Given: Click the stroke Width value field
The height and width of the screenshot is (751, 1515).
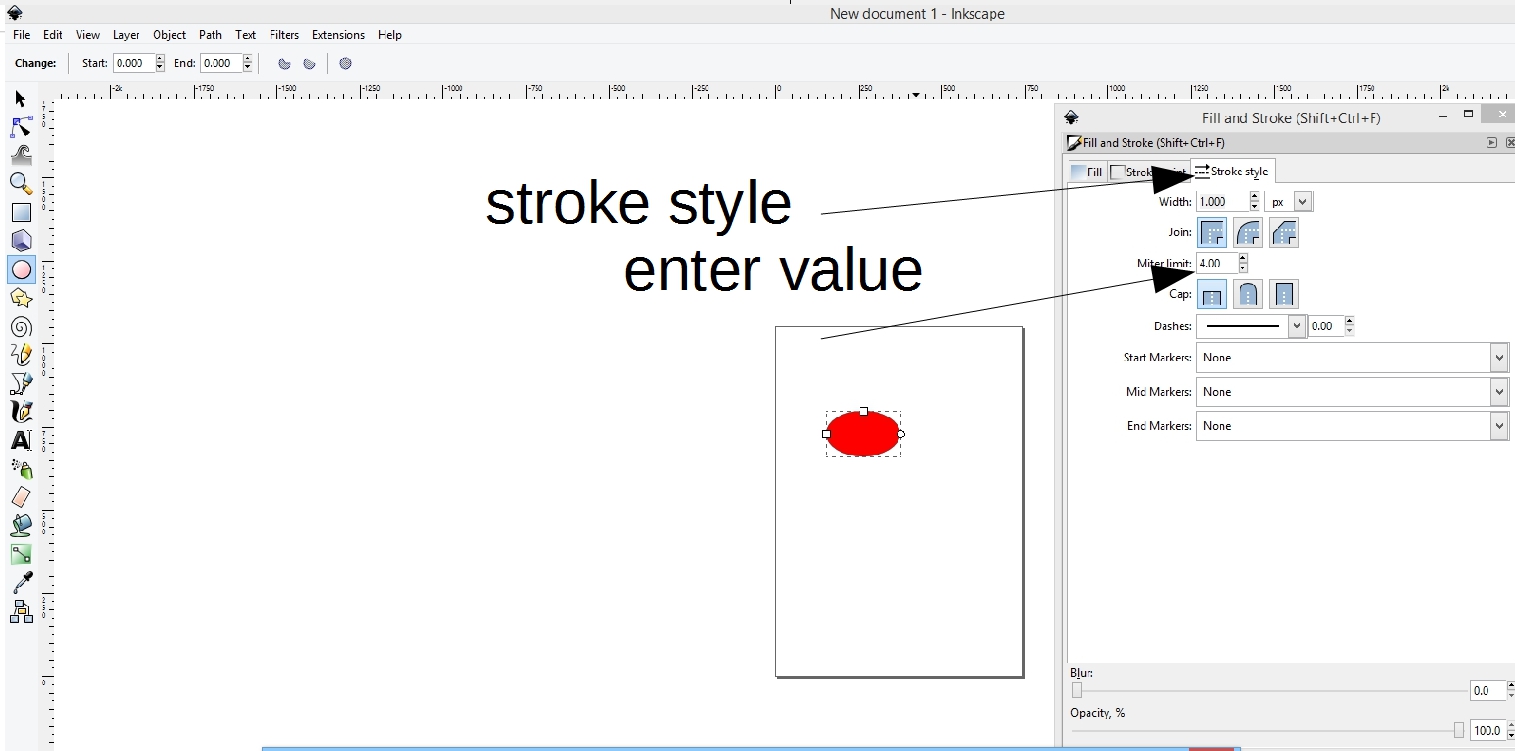Looking at the screenshot, I should 1222,201.
